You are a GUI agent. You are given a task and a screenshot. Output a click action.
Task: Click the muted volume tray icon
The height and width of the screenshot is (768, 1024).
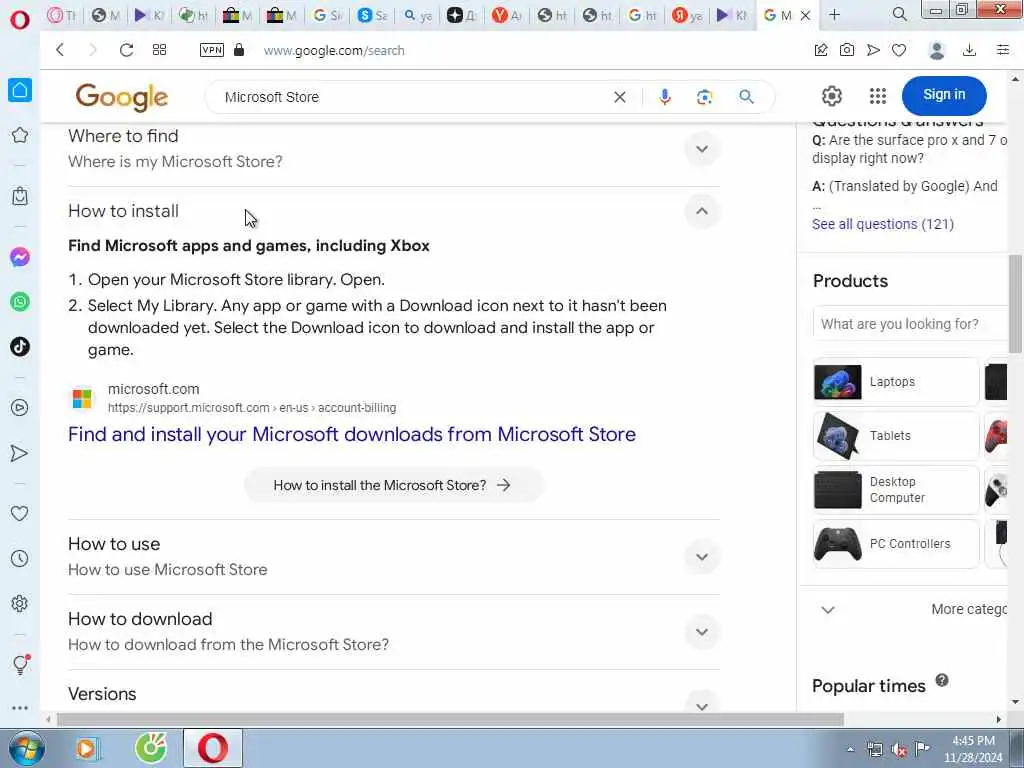click(x=899, y=750)
